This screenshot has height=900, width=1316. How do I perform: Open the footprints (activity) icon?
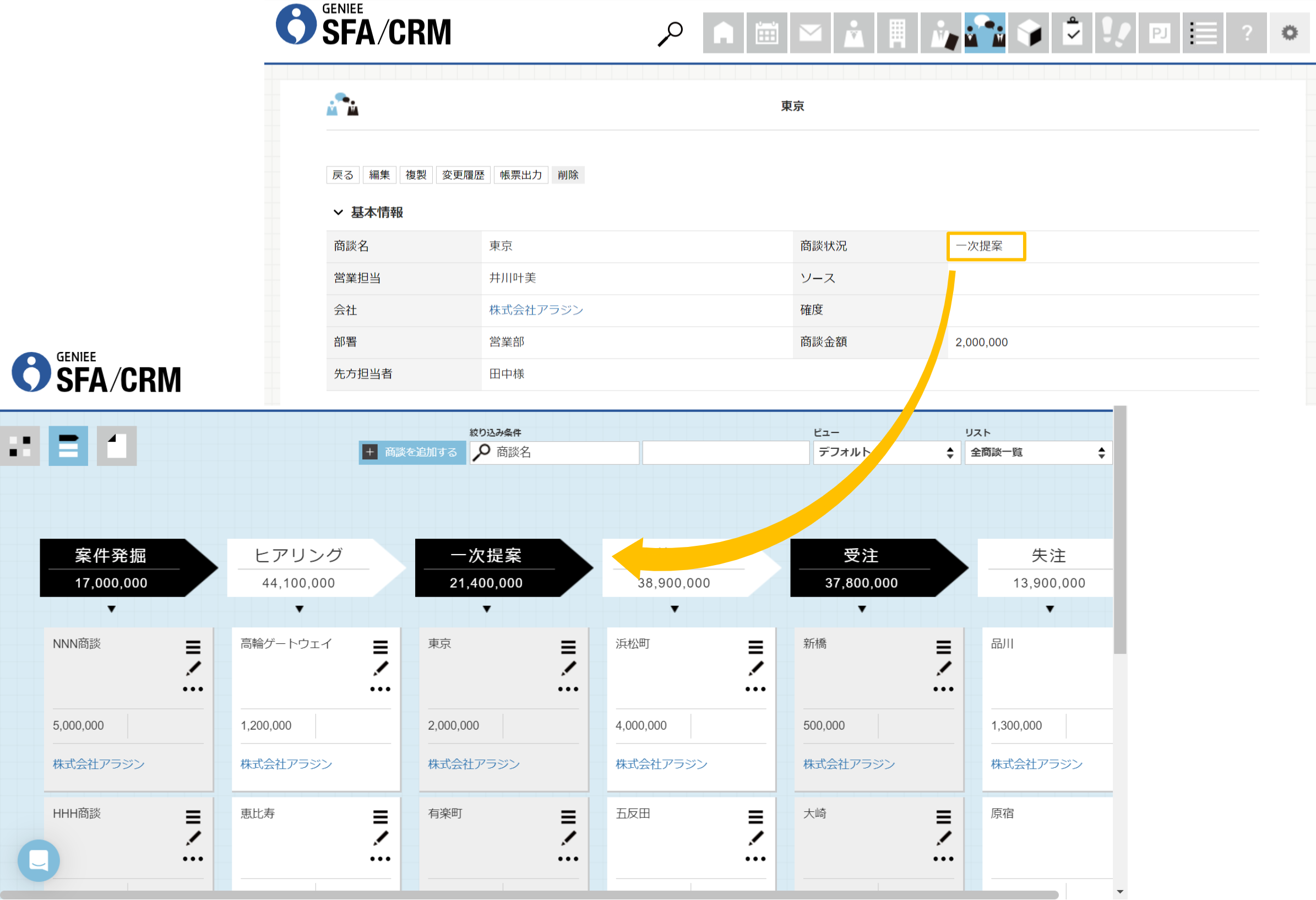click(1116, 33)
